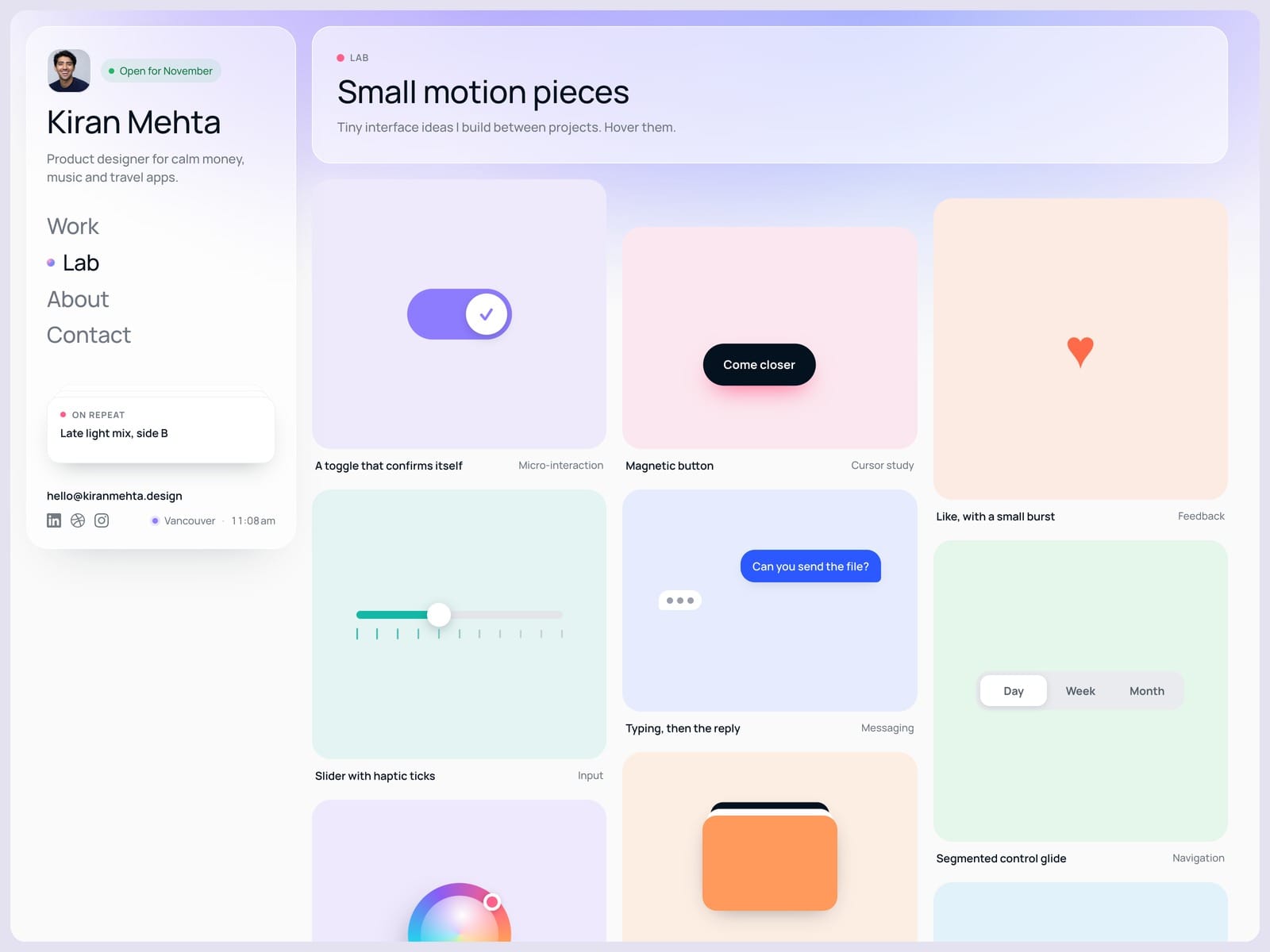Click the Kiran Mehta name heading

tap(133, 122)
